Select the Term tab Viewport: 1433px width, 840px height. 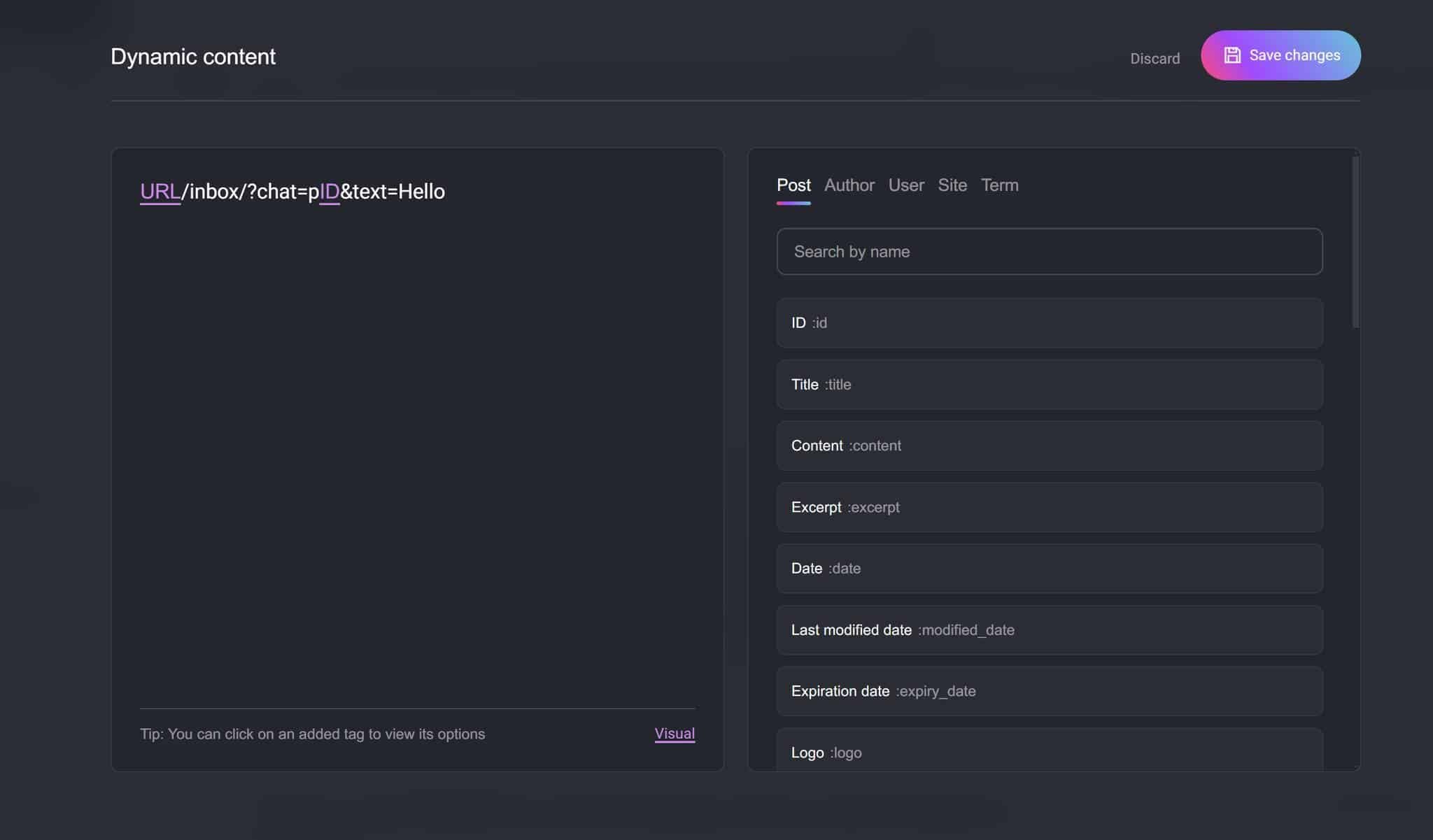(1001, 185)
